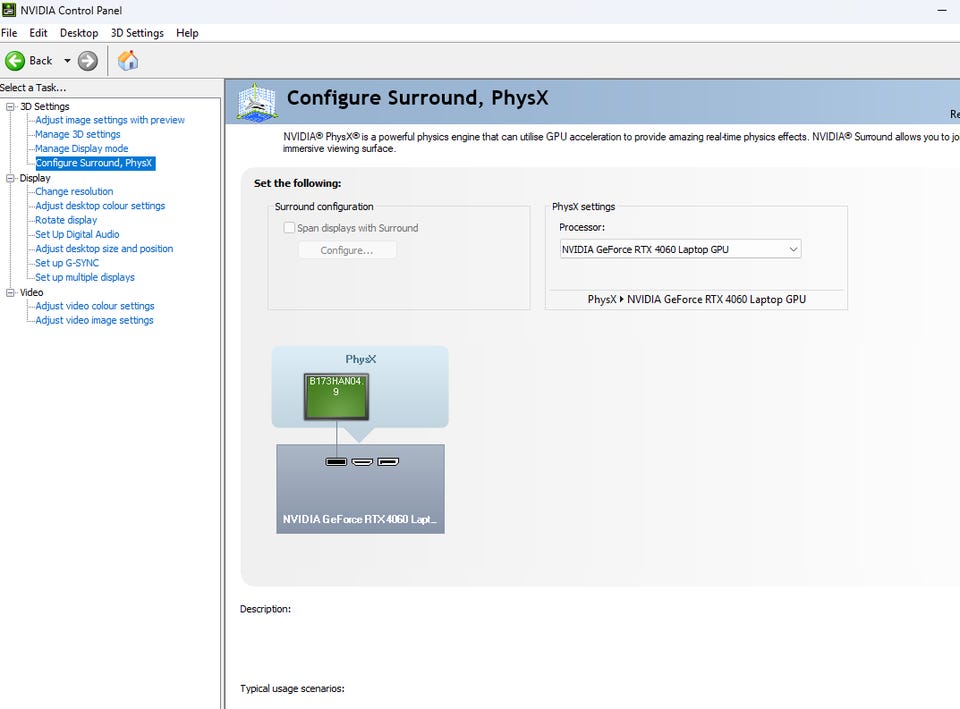The height and width of the screenshot is (709, 960).
Task: Open Adjust image settings with preview
Action: [x=110, y=120]
